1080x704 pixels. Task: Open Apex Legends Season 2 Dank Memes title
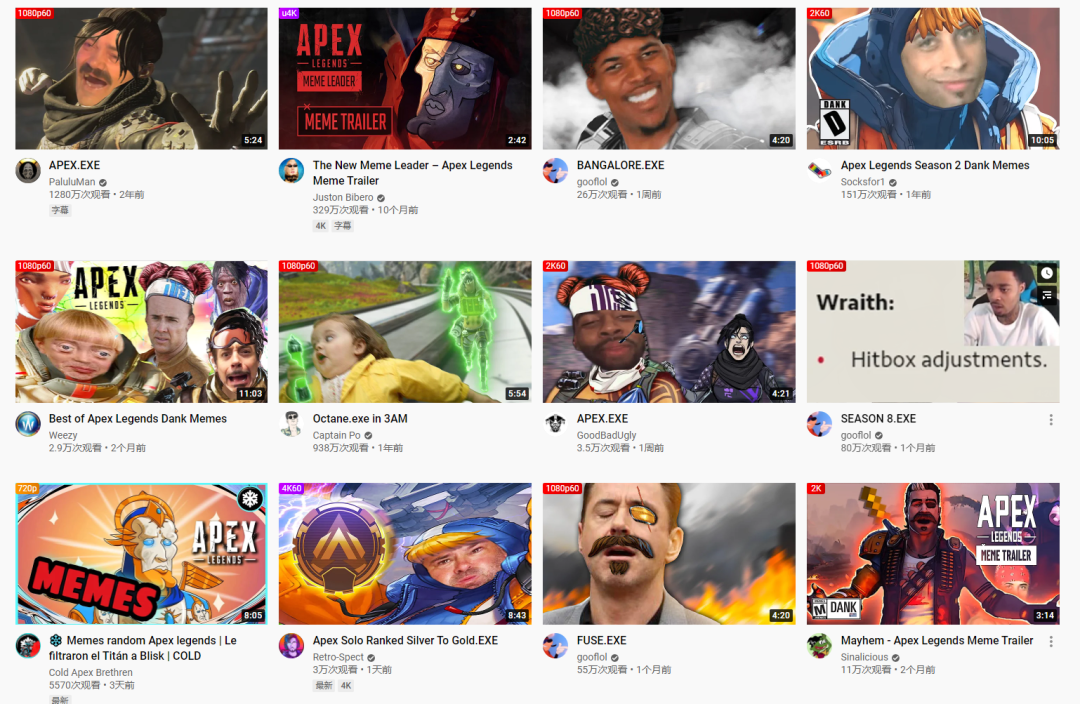[935, 165]
